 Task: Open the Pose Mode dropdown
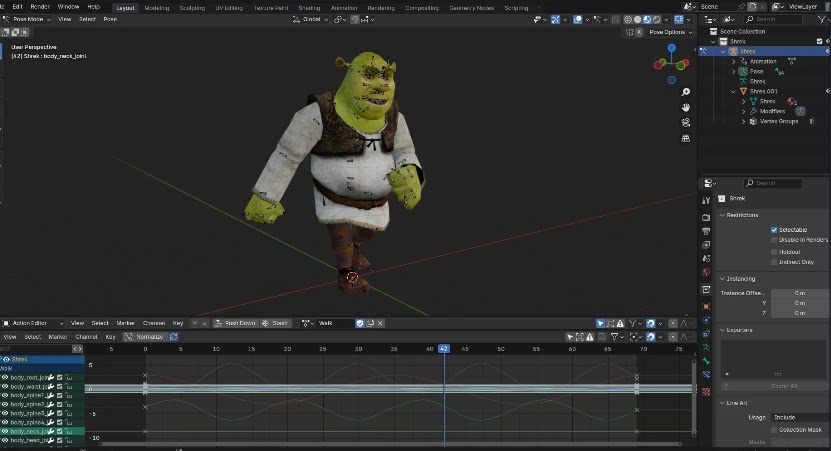point(27,19)
